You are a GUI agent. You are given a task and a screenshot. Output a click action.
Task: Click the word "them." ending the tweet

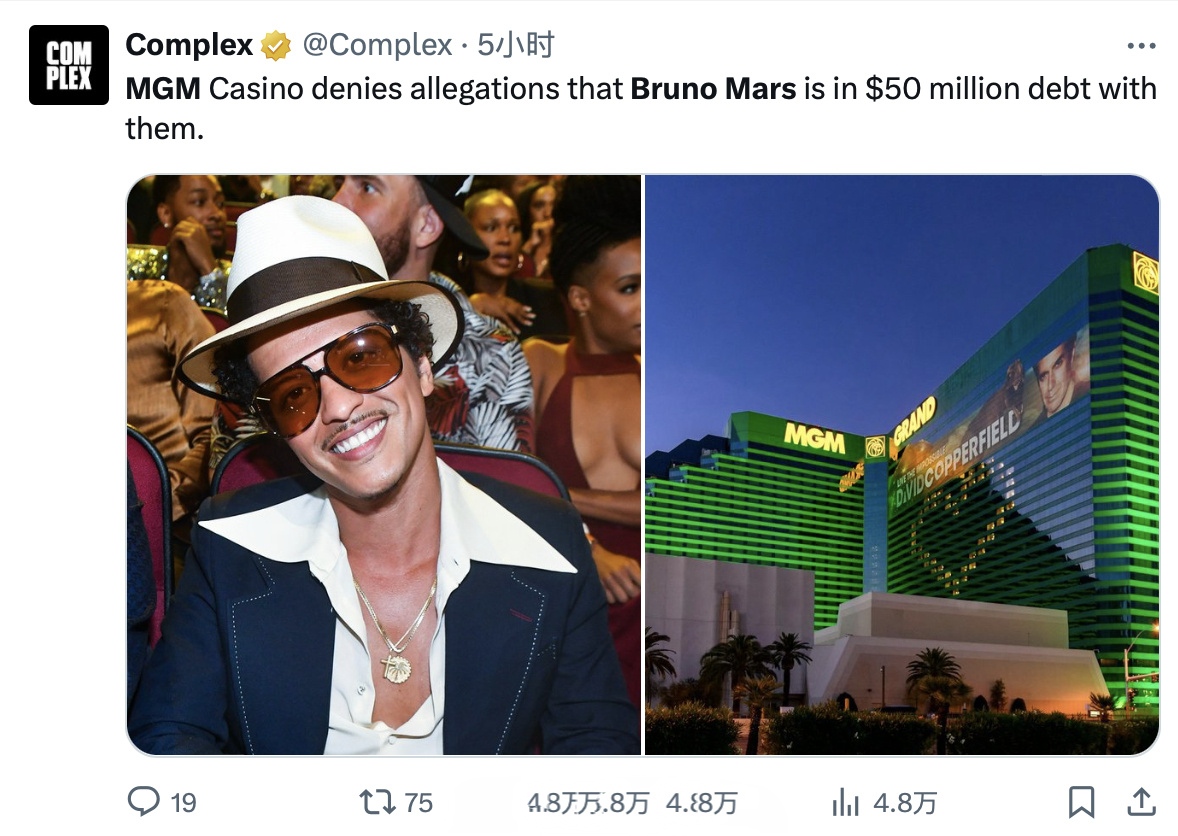164,127
